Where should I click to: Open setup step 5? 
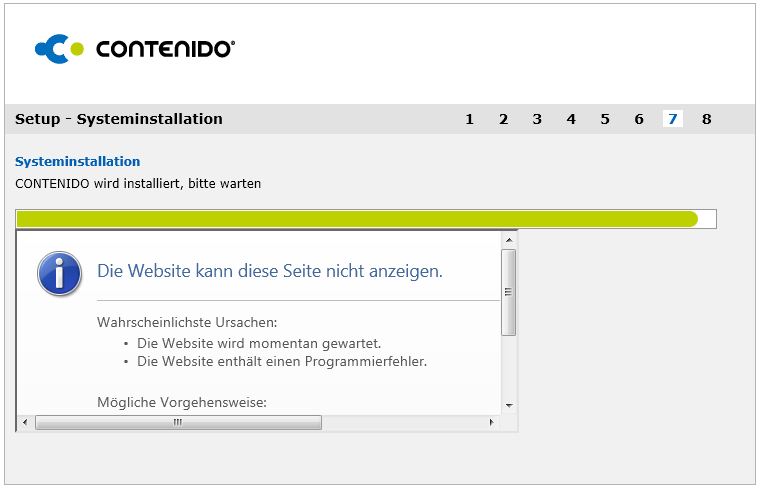[x=605, y=119]
